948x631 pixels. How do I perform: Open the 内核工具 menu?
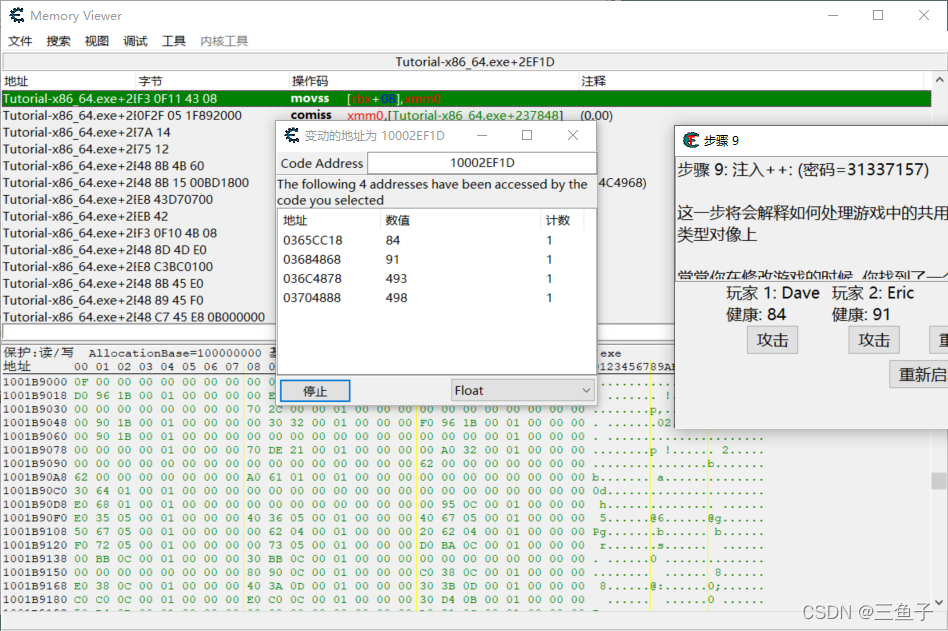point(224,40)
